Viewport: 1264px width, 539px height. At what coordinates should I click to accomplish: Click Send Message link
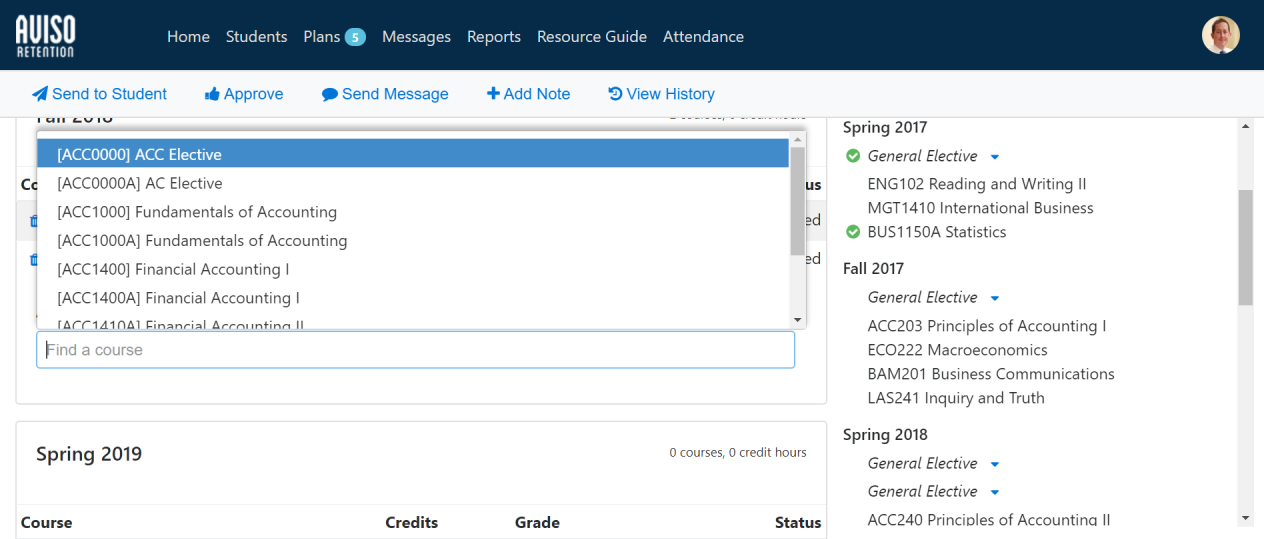385,94
